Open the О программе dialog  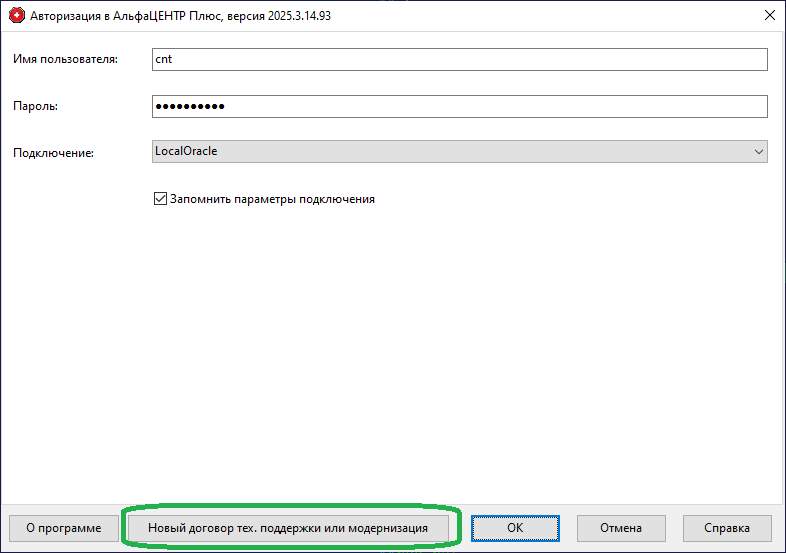coord(64,528)
